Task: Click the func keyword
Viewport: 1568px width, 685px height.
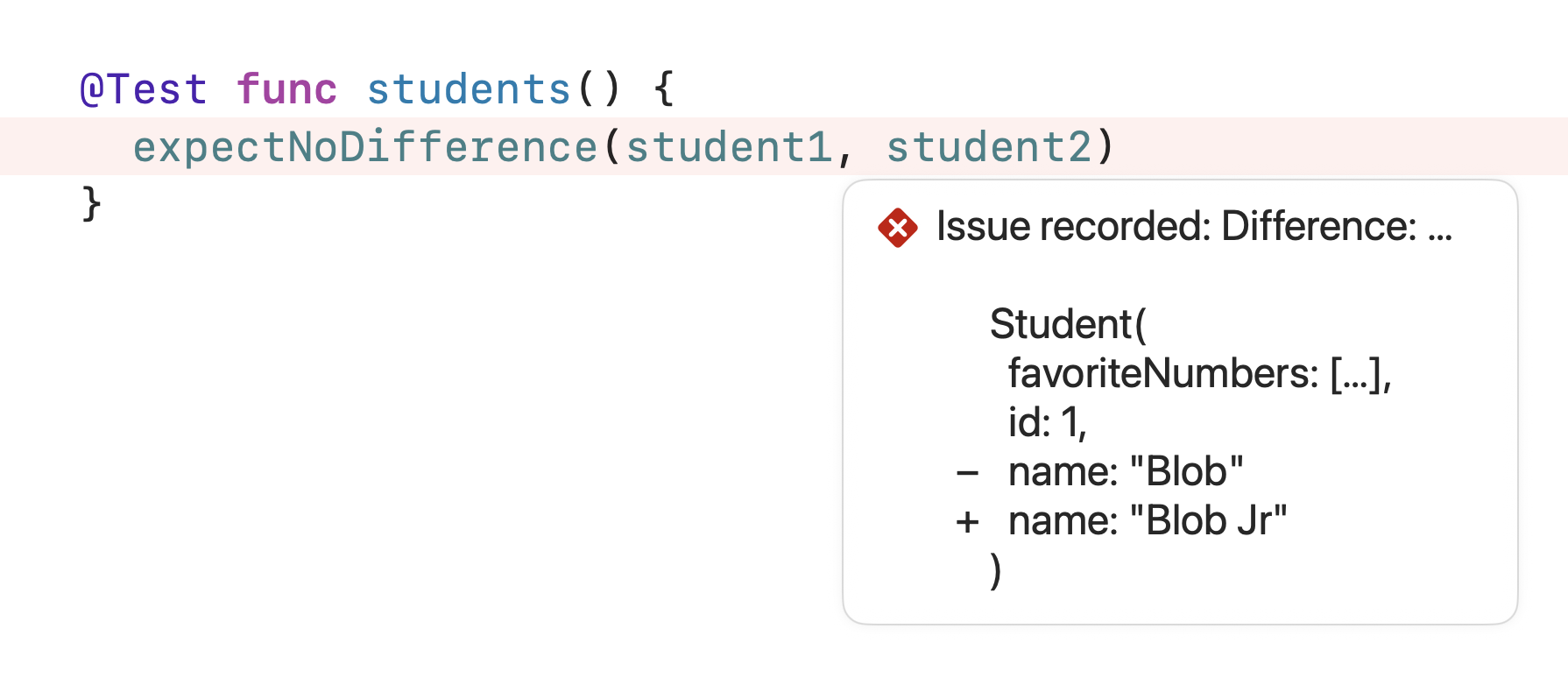Action: coord(286,89)
